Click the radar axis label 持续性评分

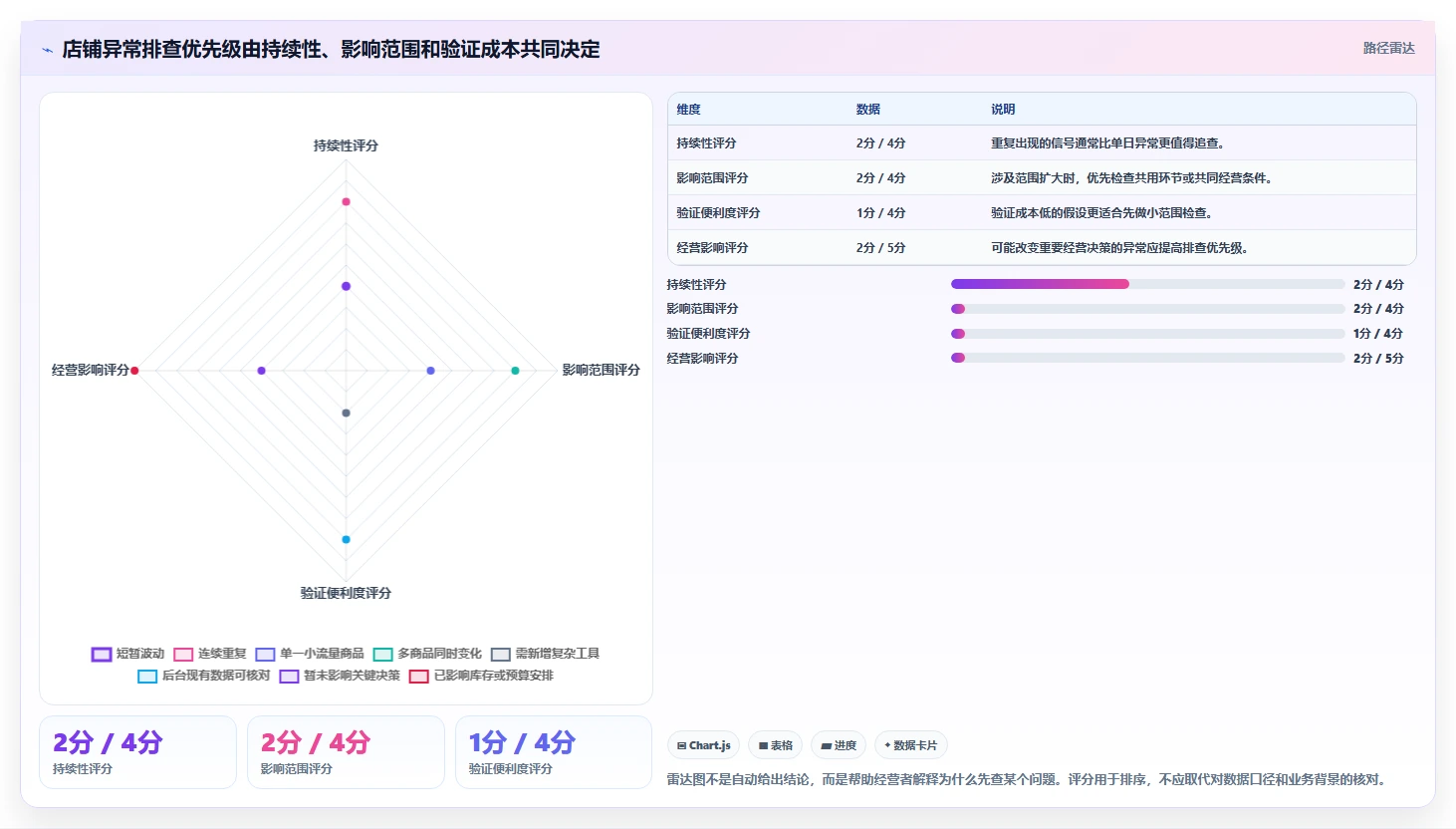(x=347, y=145)
